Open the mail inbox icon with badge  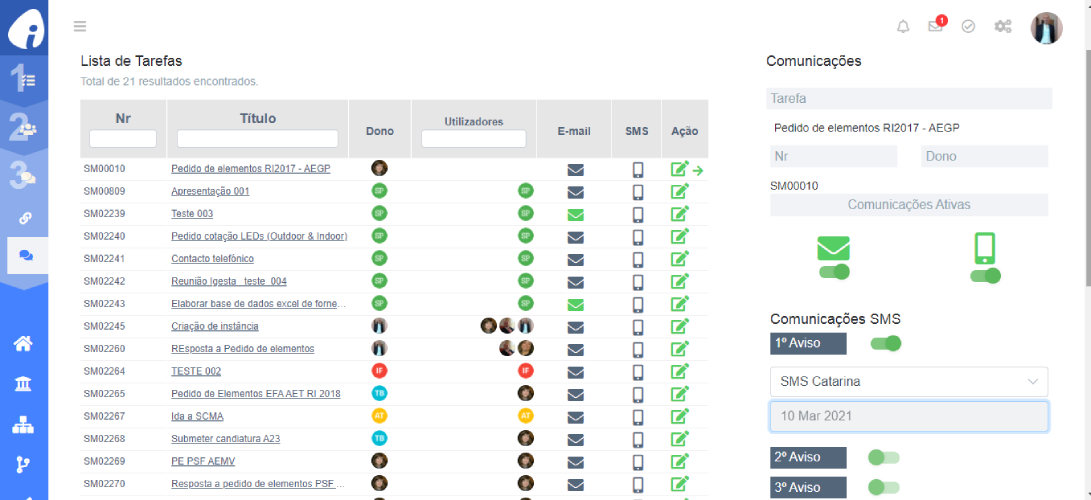click(936, 27)
